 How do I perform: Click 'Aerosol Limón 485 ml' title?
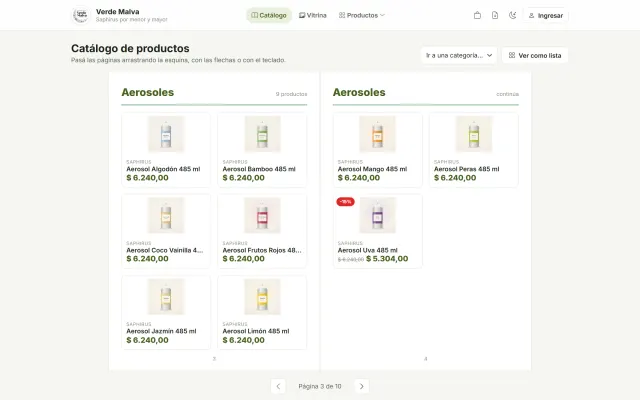(256, 331)
